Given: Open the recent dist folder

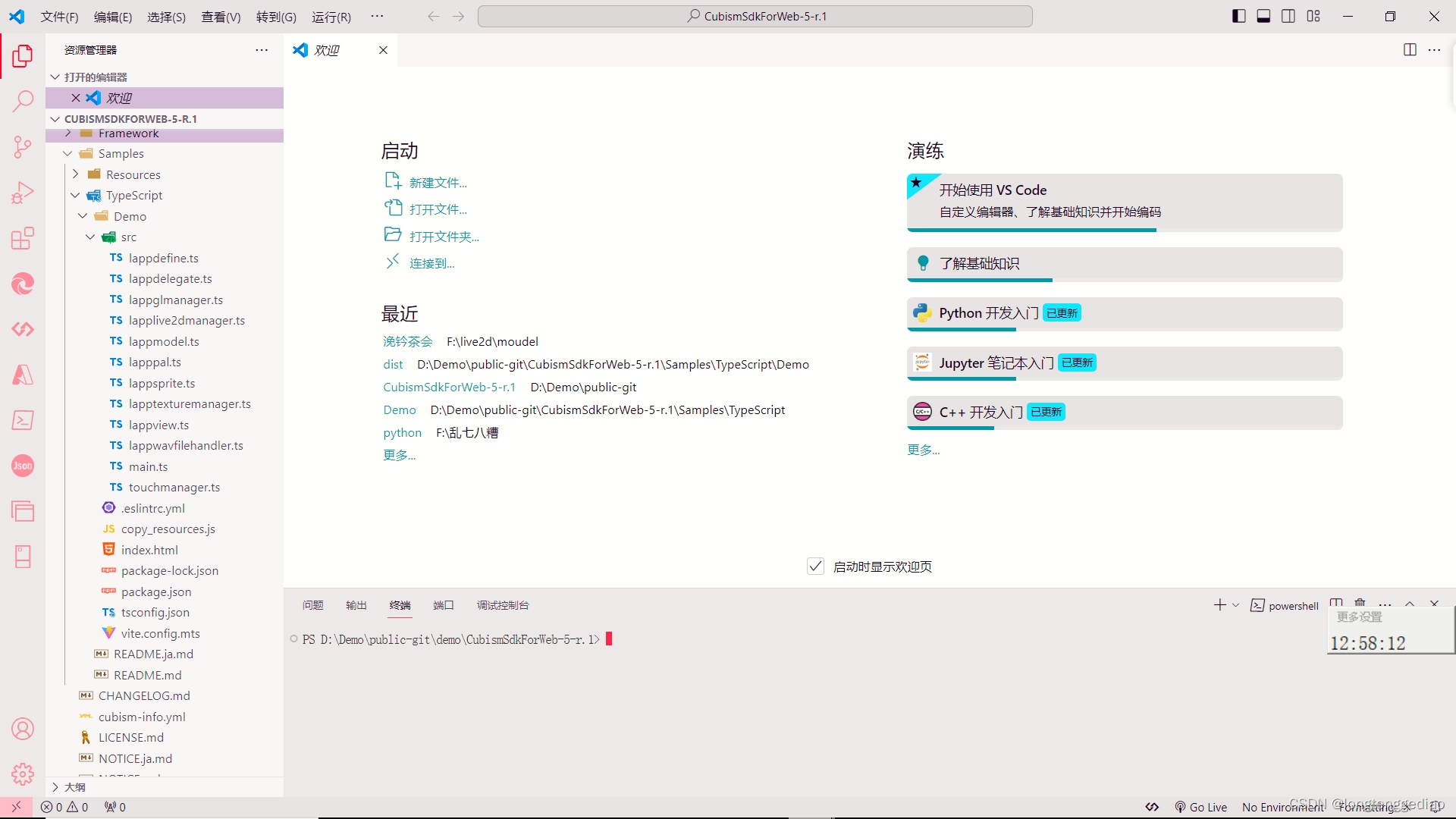Looking at the screenshot, I should 393,365.
